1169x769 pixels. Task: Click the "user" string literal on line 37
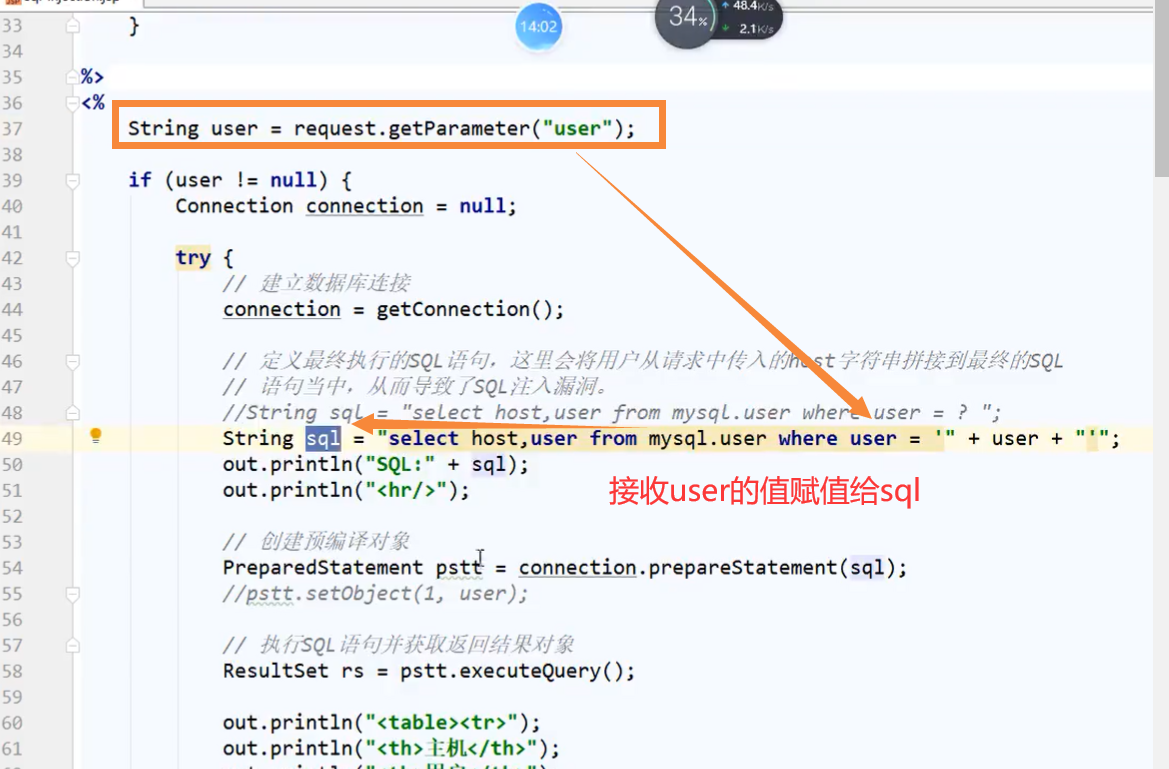click(x=578, y=128)
